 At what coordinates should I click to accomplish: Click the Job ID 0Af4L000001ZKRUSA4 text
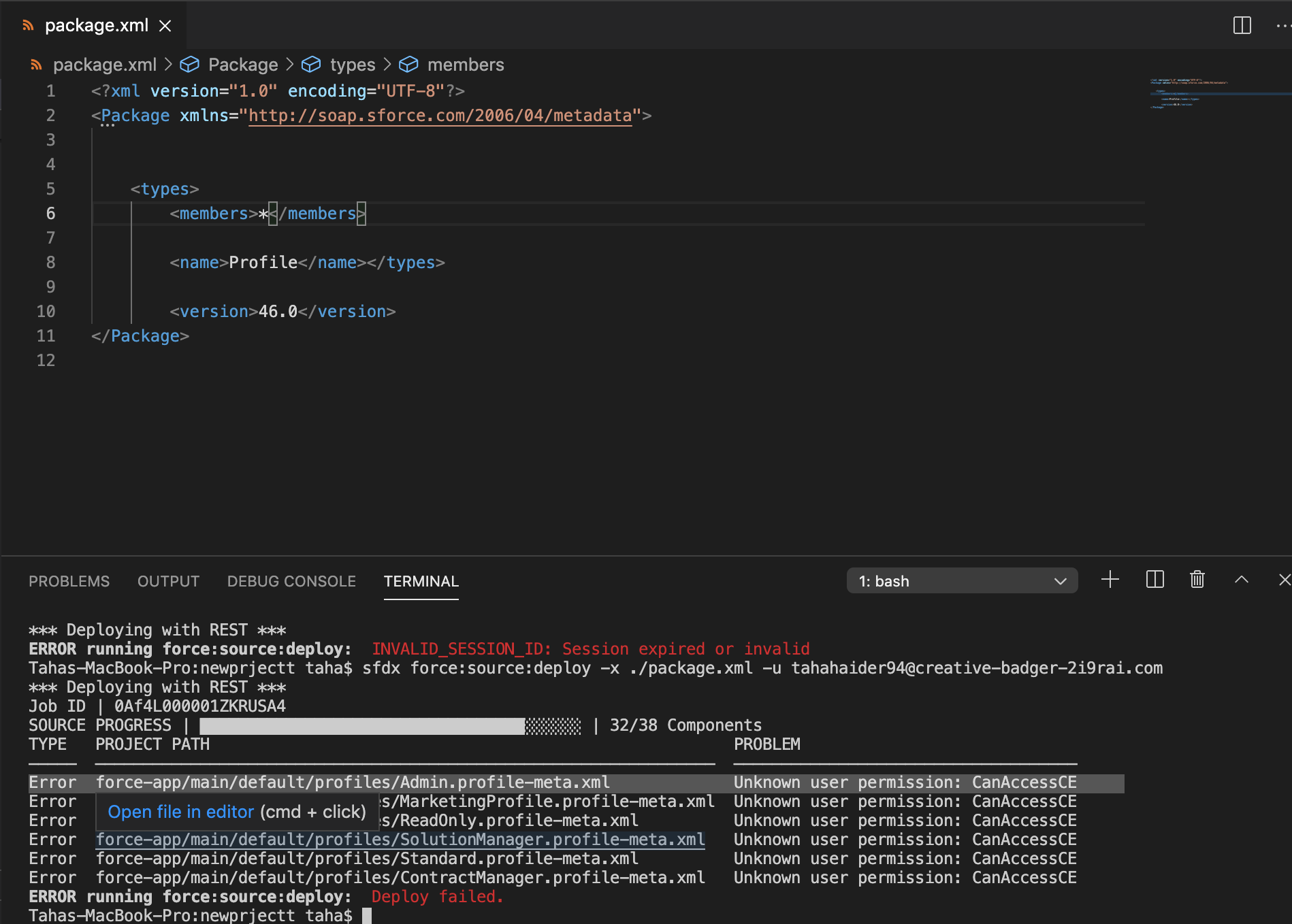pyautogui.click(x=157, y=706)
